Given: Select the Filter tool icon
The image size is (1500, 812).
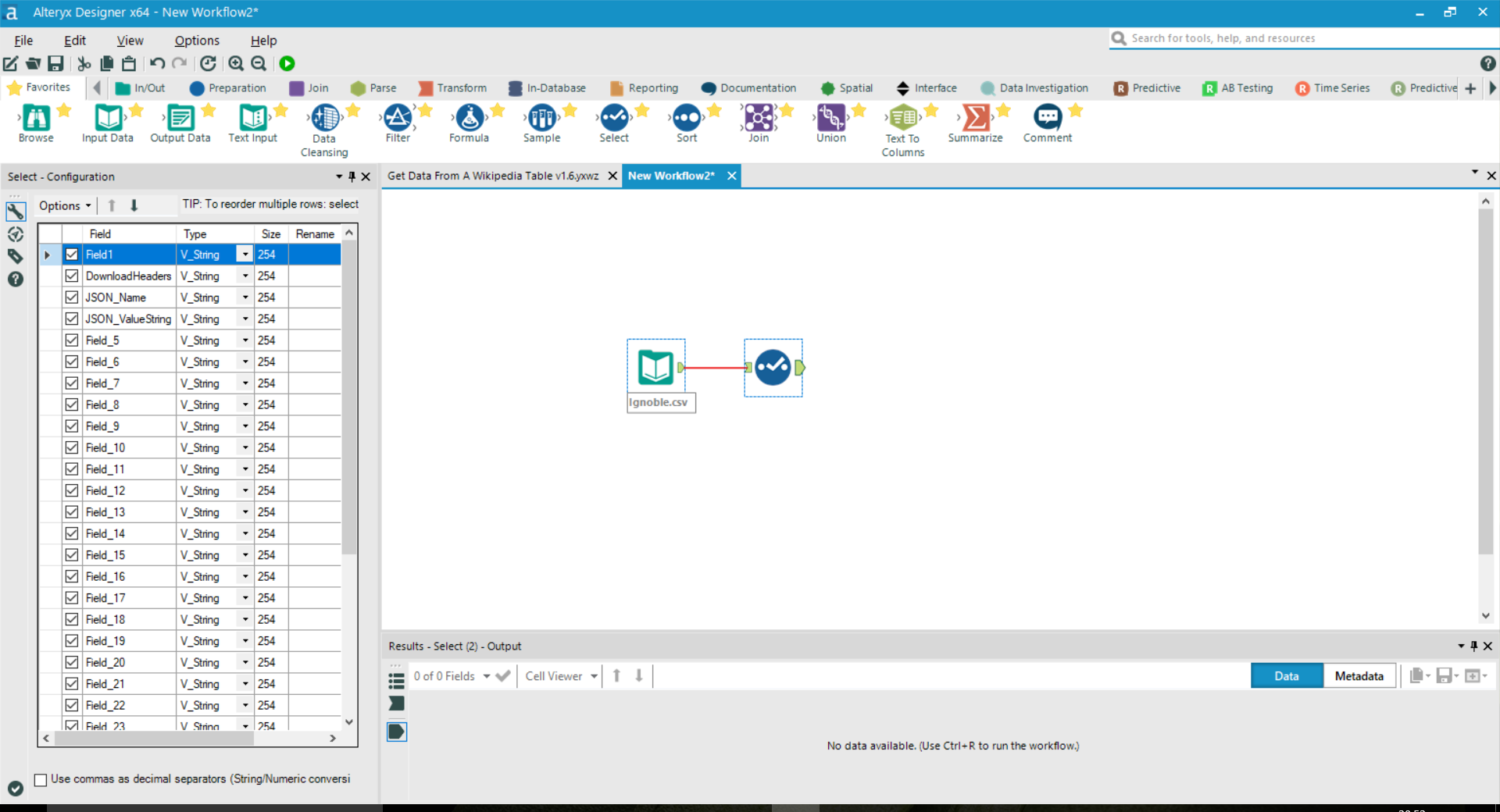Looking at the screenshot, I should (x=398, y=118).
